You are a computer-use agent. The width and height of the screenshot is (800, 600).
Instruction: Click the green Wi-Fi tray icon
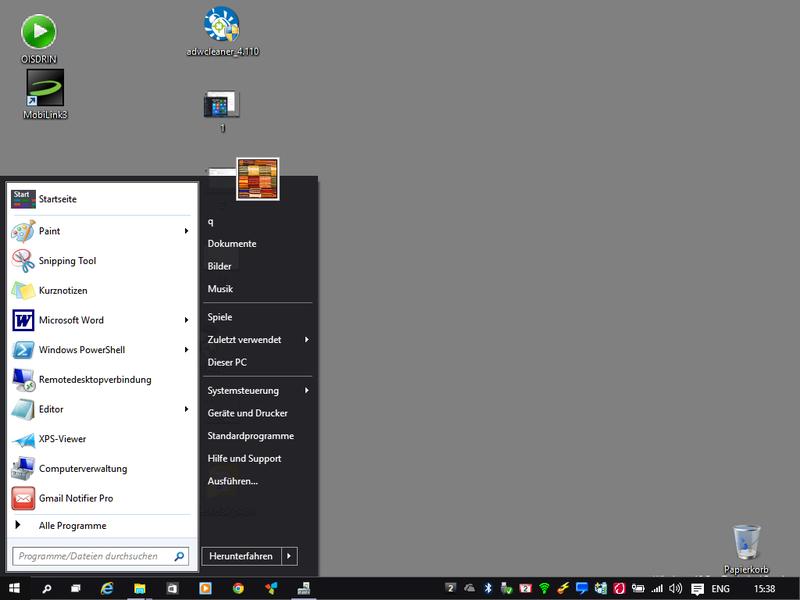544,588
